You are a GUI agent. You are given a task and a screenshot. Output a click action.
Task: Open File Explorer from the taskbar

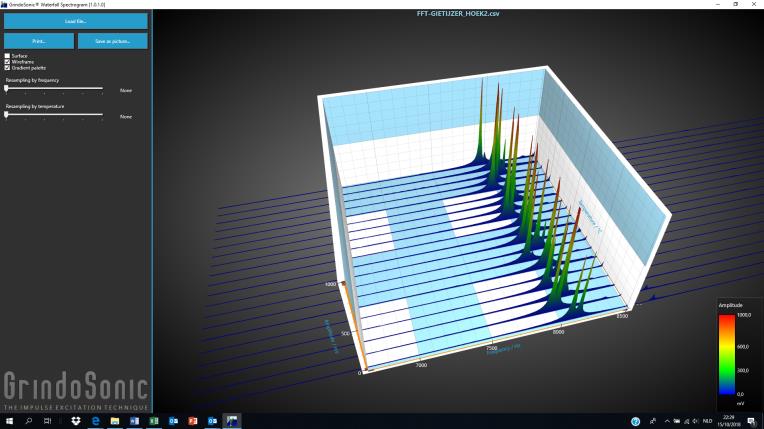115,421
